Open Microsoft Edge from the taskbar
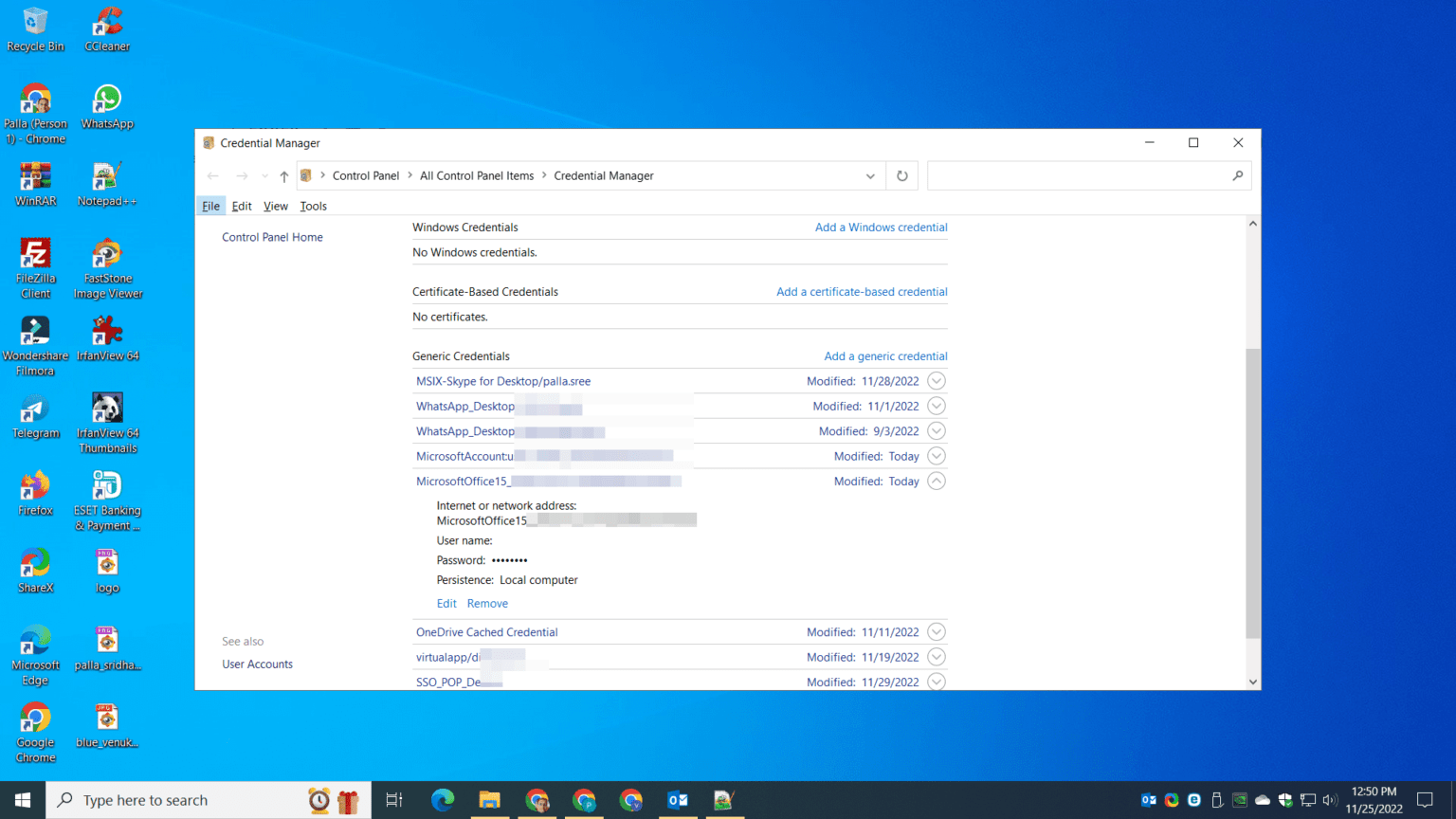 coord(443,799)
